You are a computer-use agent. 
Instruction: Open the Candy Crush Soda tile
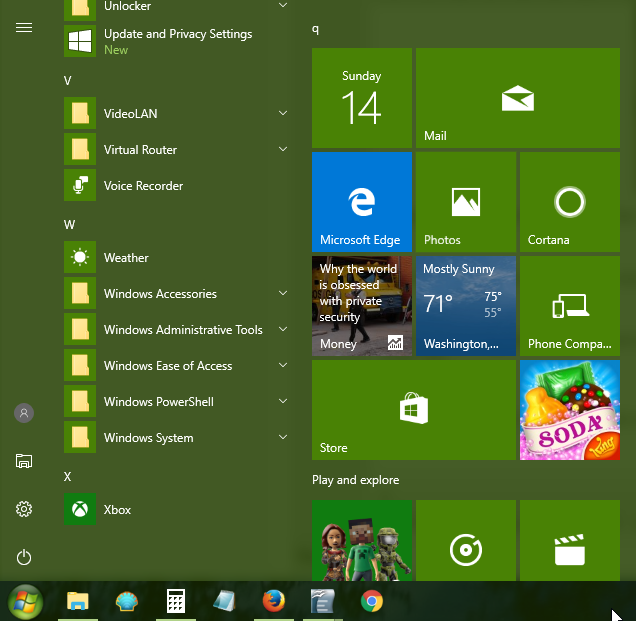(570, 410)
